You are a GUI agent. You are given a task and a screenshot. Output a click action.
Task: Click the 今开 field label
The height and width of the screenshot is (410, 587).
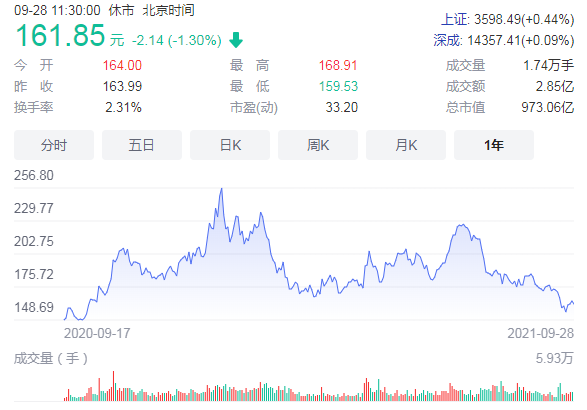click(x=34, y=65)
